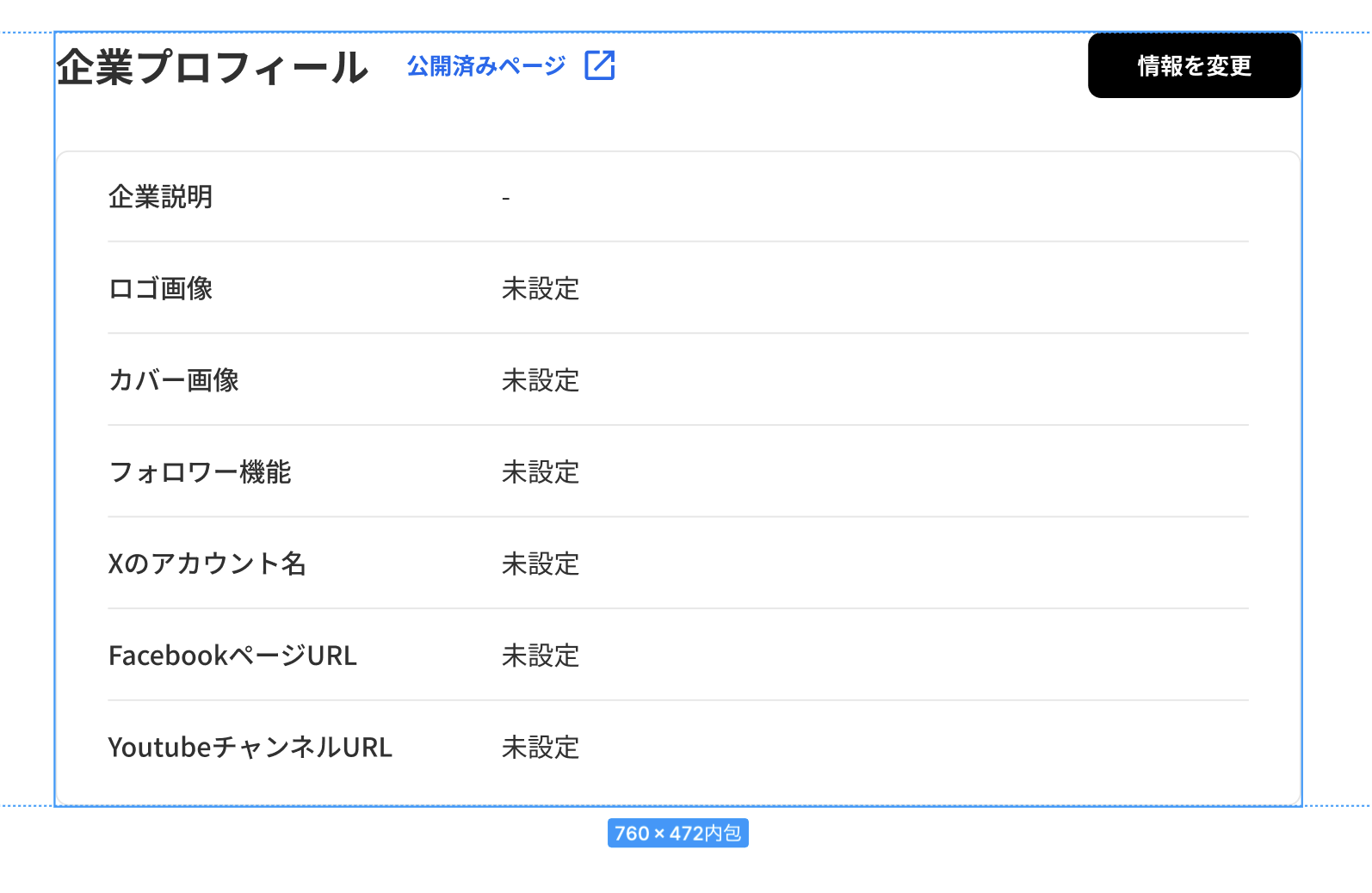
Task: Click the フォロワー機能 label
Action: coord(200,472)
